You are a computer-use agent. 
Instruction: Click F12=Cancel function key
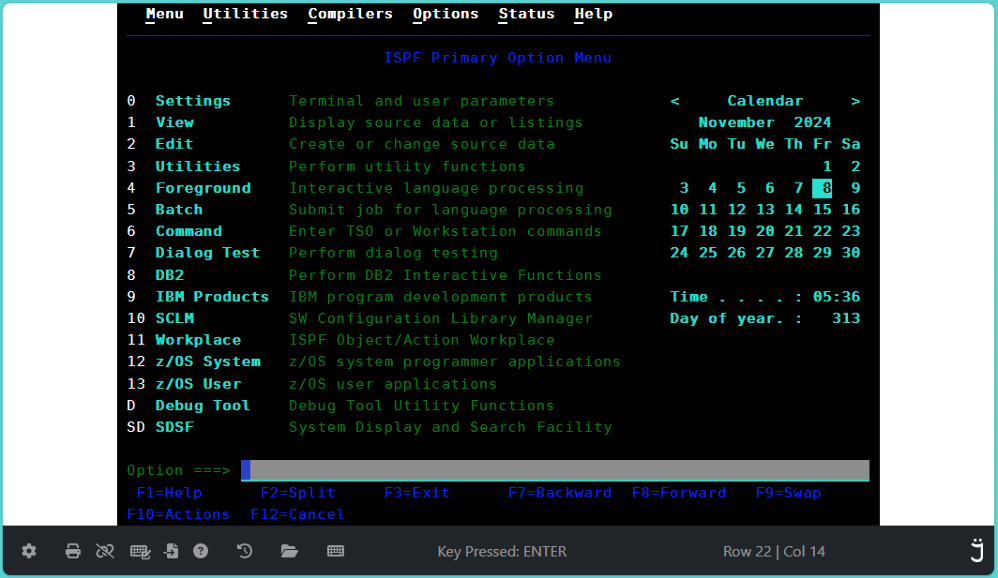298,514
